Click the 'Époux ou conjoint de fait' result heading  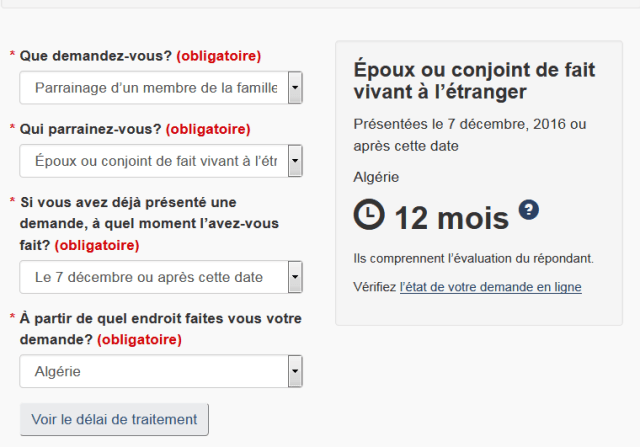(474, 80)
